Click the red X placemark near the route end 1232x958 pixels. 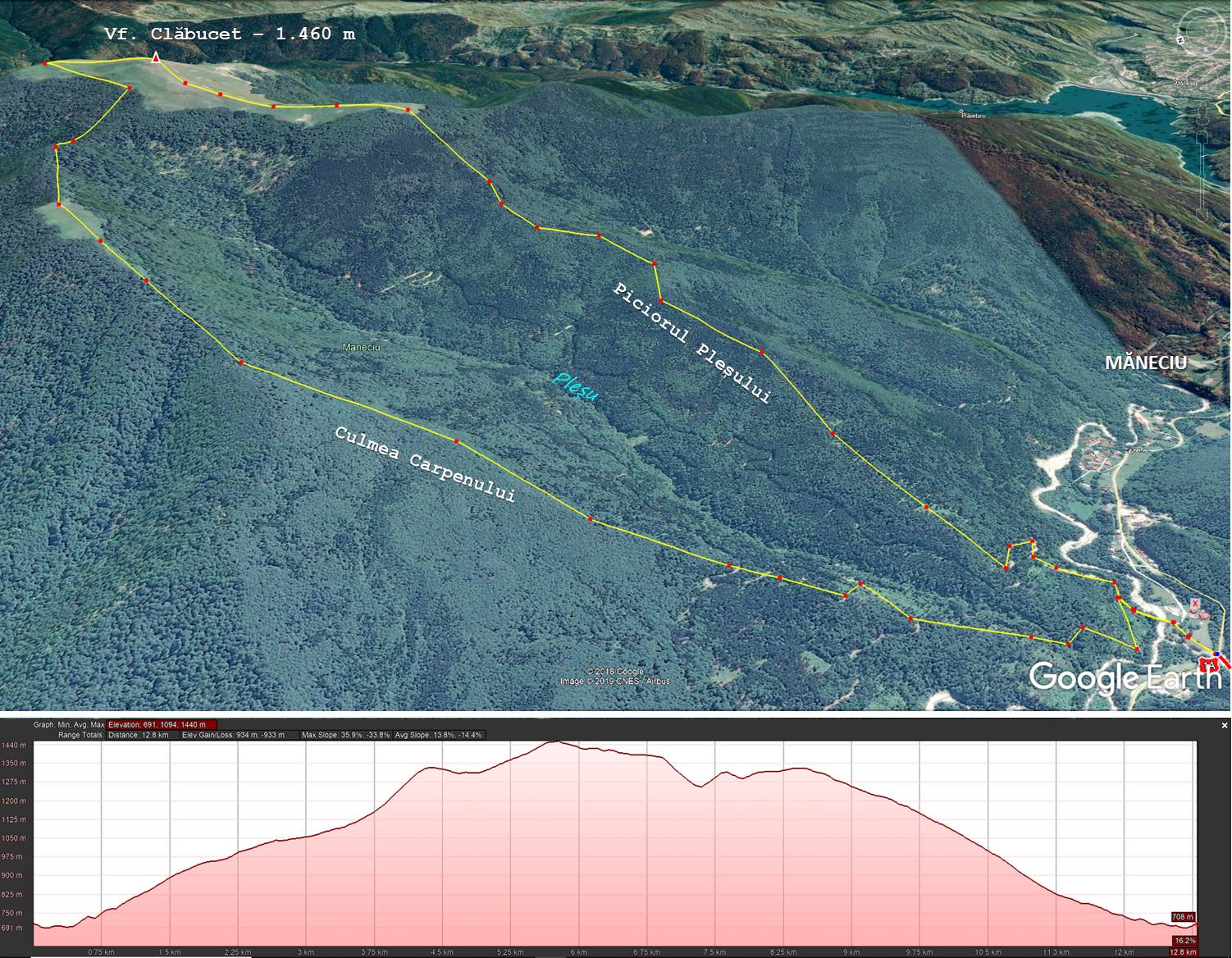tap(1195, 604)
